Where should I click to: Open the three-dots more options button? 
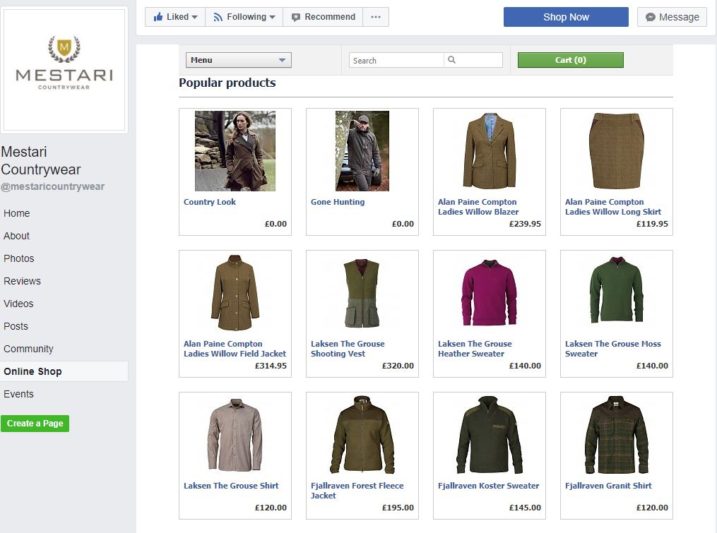click(x=375, y=17)
